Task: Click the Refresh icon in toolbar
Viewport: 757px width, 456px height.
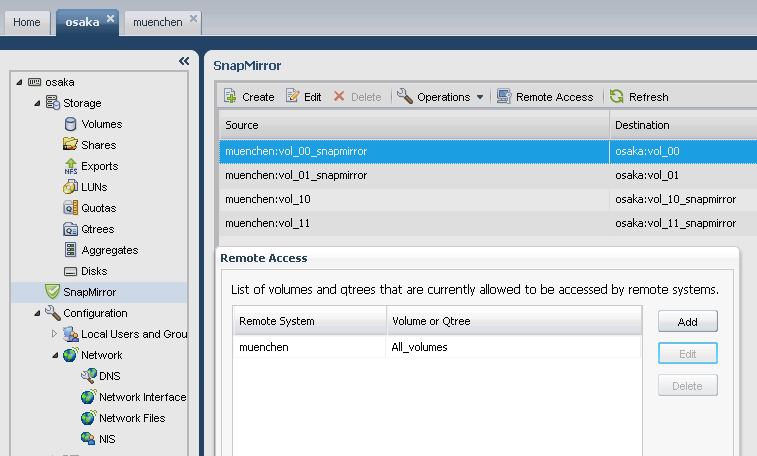Action: pyautogui.click(x=617, y=97)
